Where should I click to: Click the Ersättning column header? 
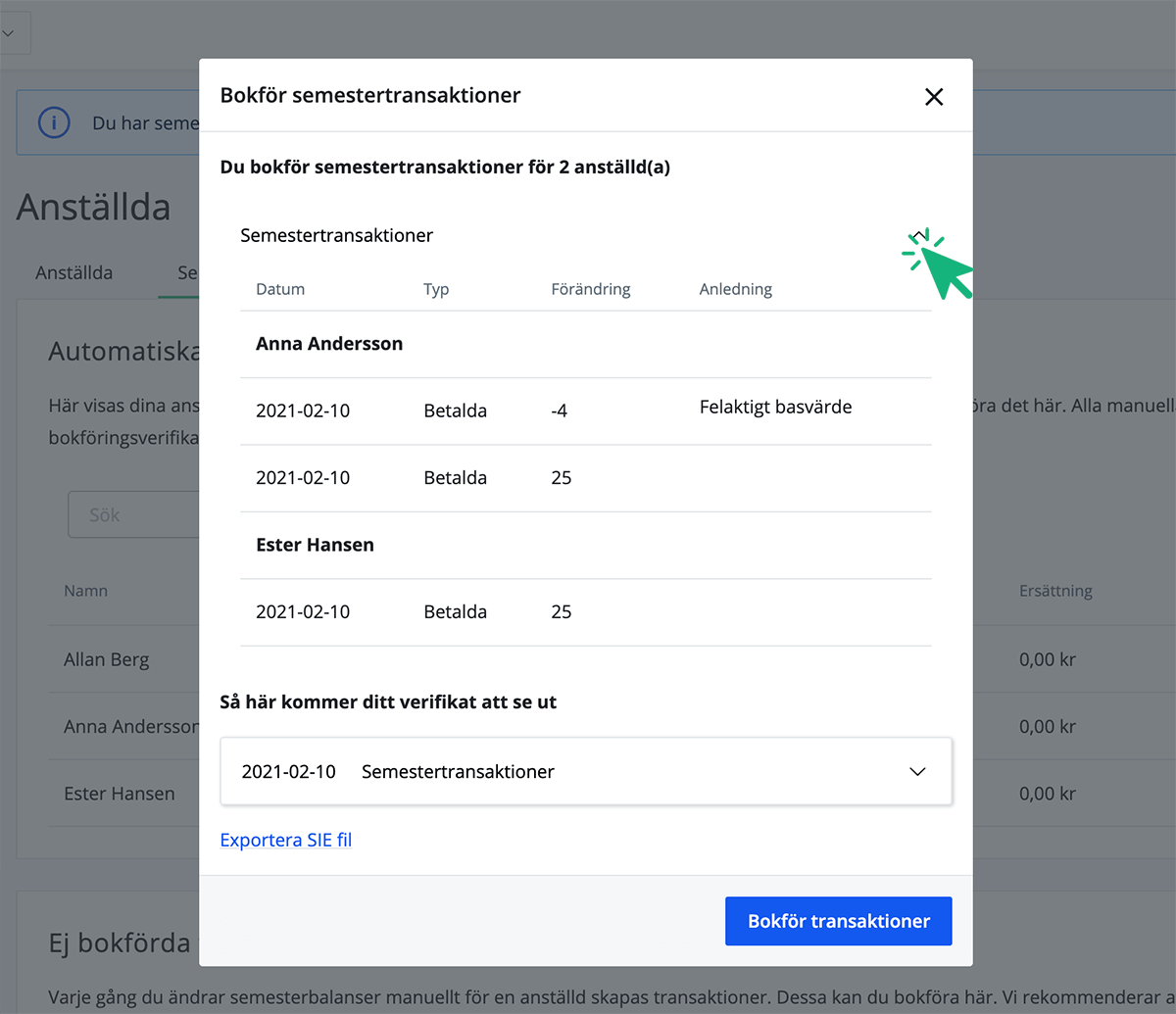[1055, 591]
